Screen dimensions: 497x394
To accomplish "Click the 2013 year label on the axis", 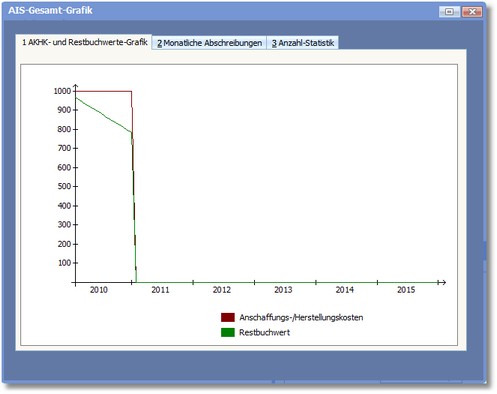I will (x=283, y=290).
